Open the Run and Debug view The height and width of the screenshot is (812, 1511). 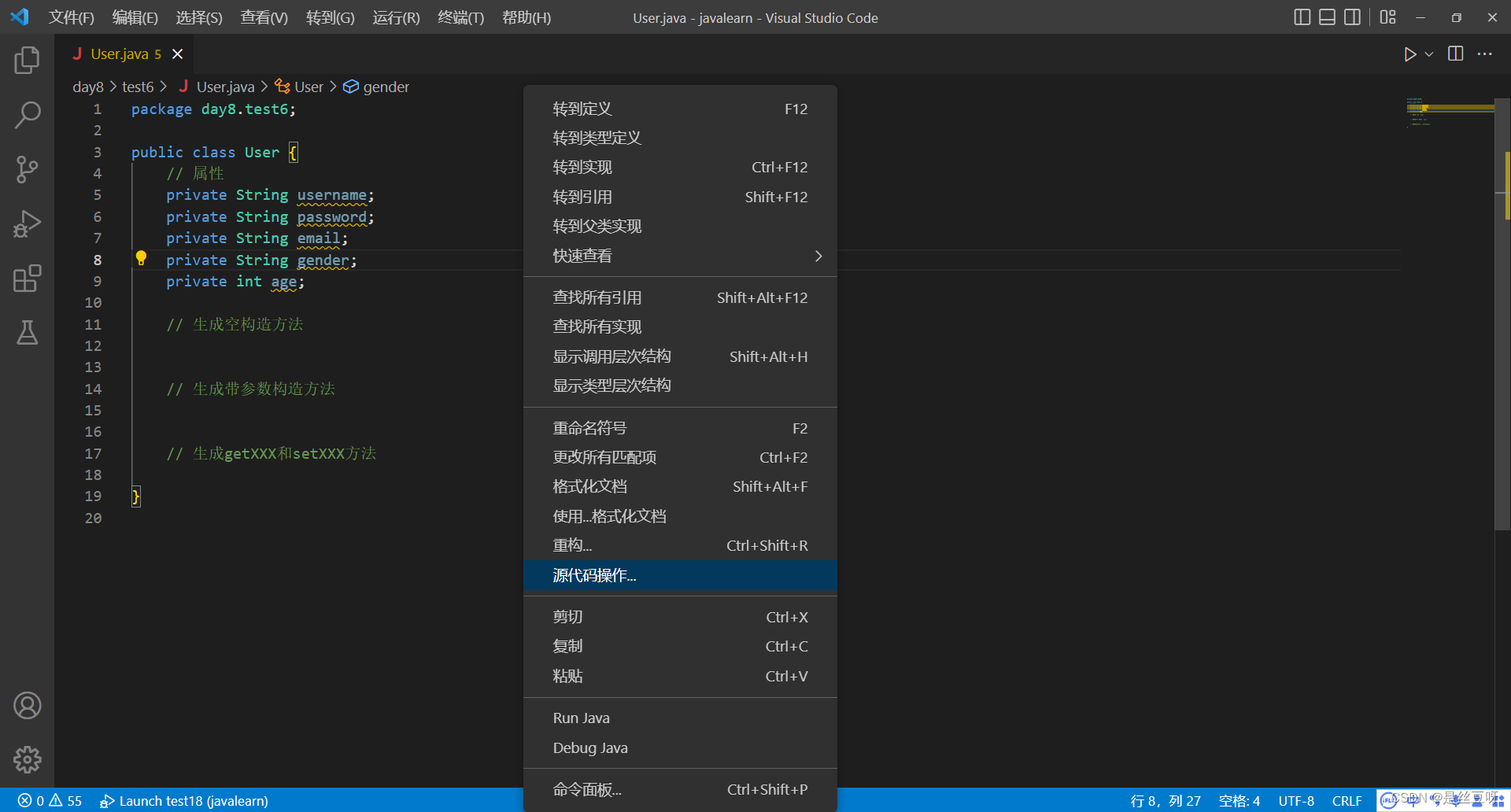click(x=28, y=223)
